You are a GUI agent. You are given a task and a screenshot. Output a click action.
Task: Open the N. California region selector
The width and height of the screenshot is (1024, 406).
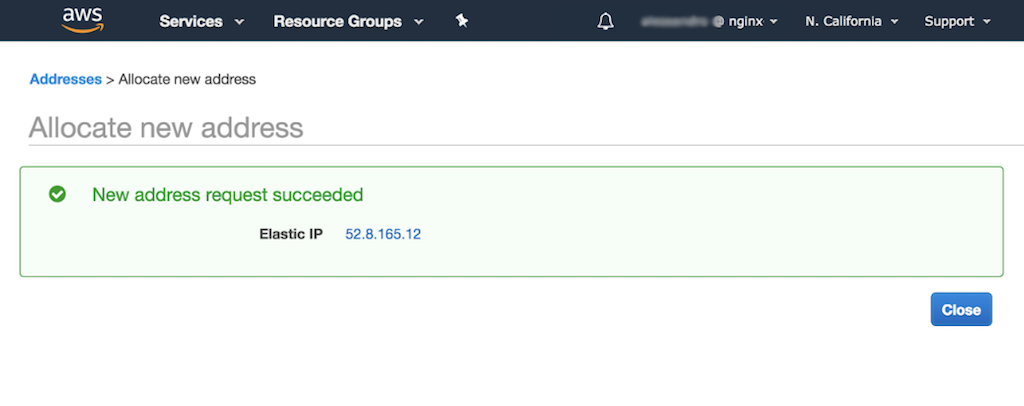tap(843, 21)
